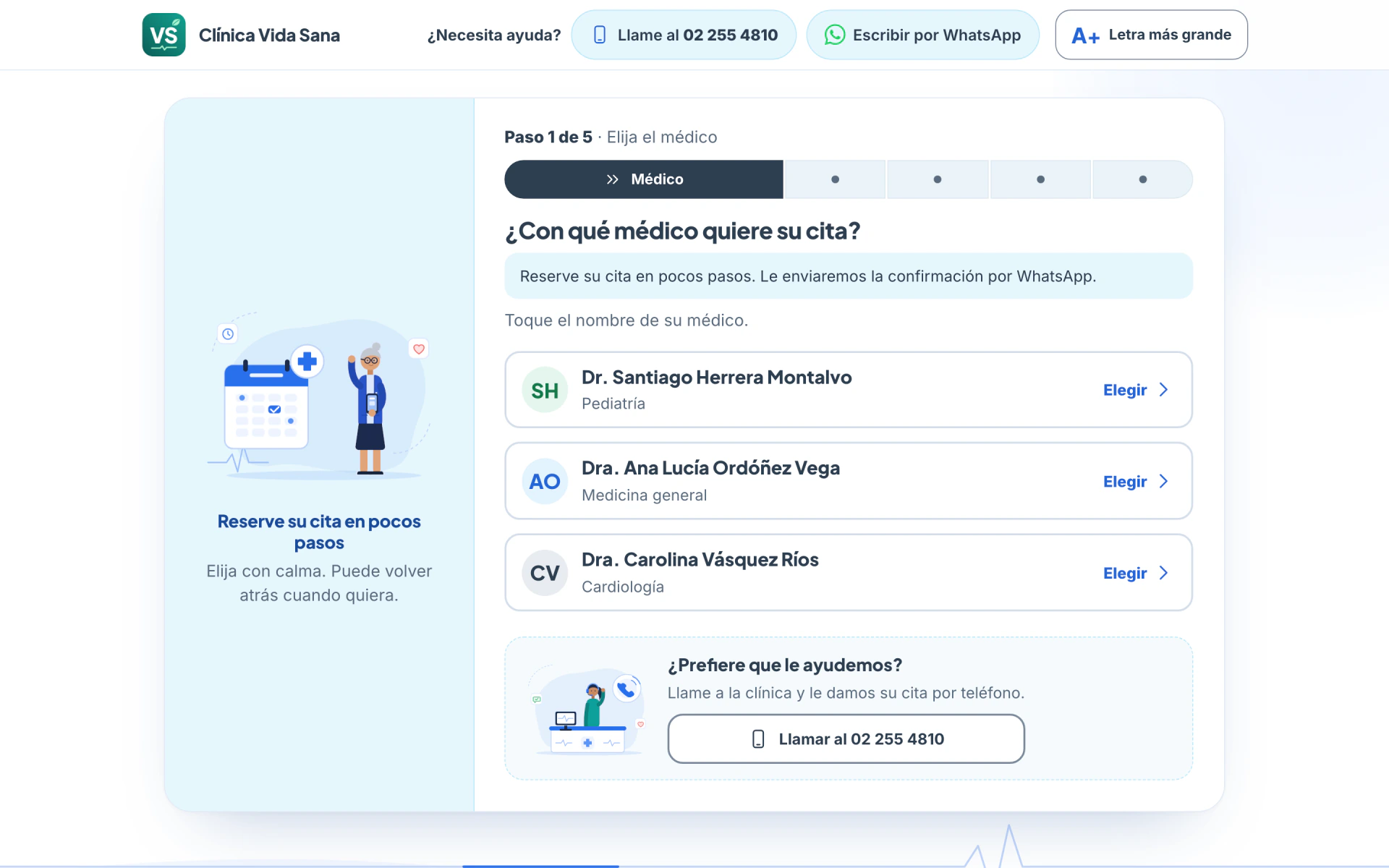This screenshot has height=868, width=1389.
Task: Click the calendar and patient illustration
Action: point(319,396)
